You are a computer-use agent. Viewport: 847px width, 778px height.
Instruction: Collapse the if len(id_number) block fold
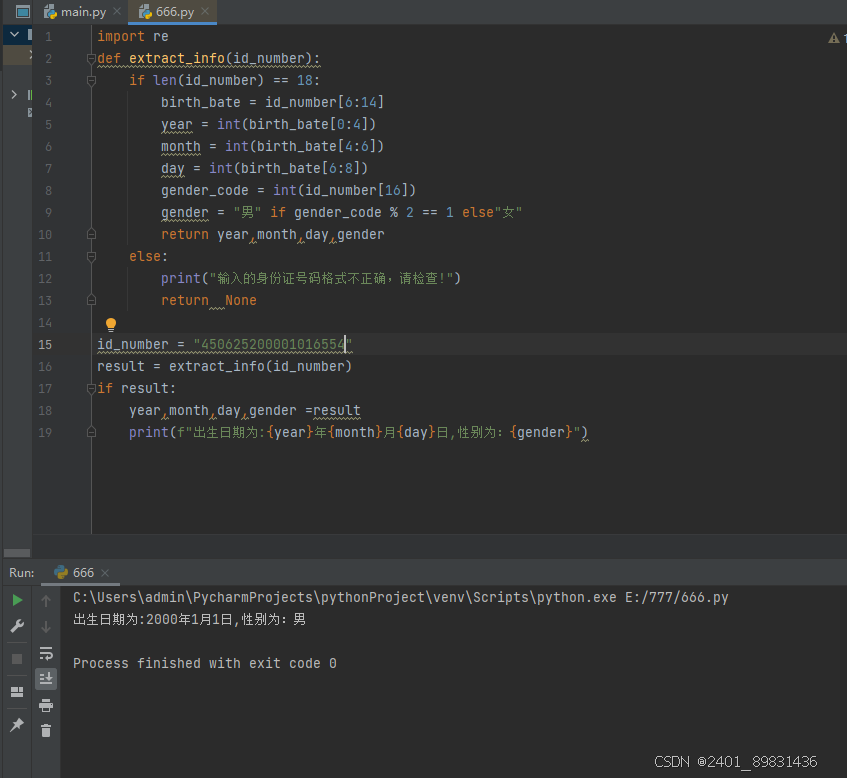coord(91,81)
